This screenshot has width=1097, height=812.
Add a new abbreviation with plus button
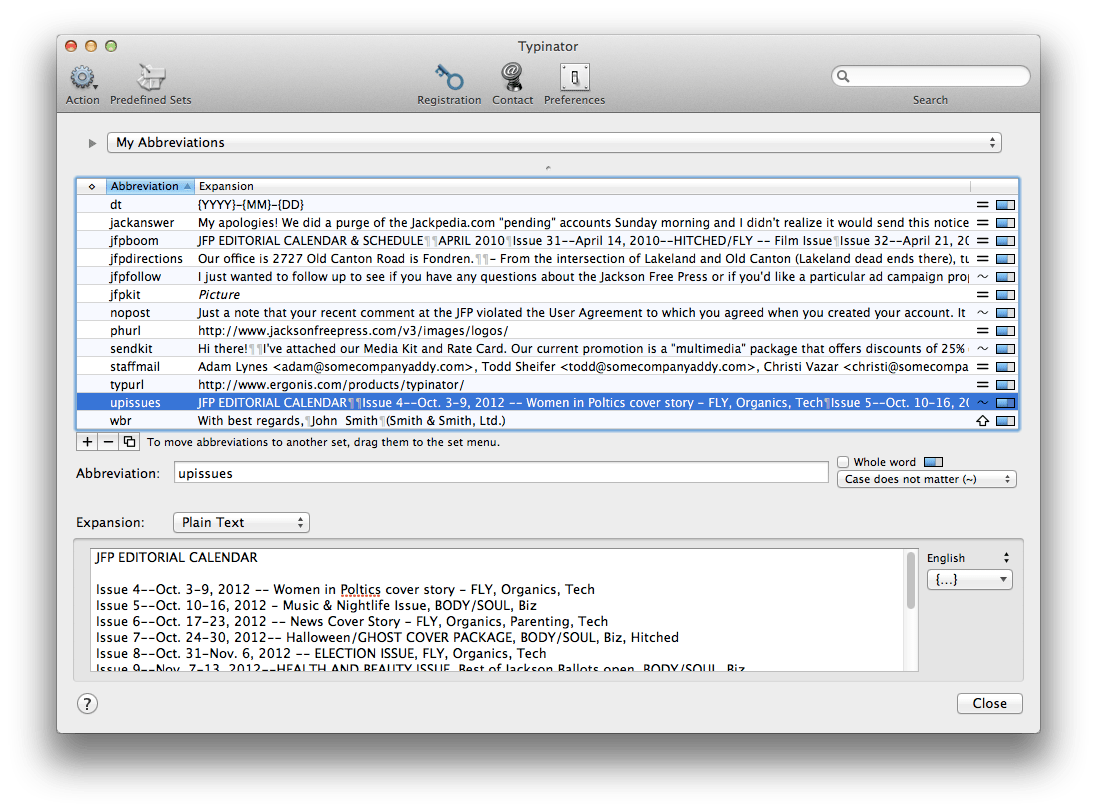[87, 441]
